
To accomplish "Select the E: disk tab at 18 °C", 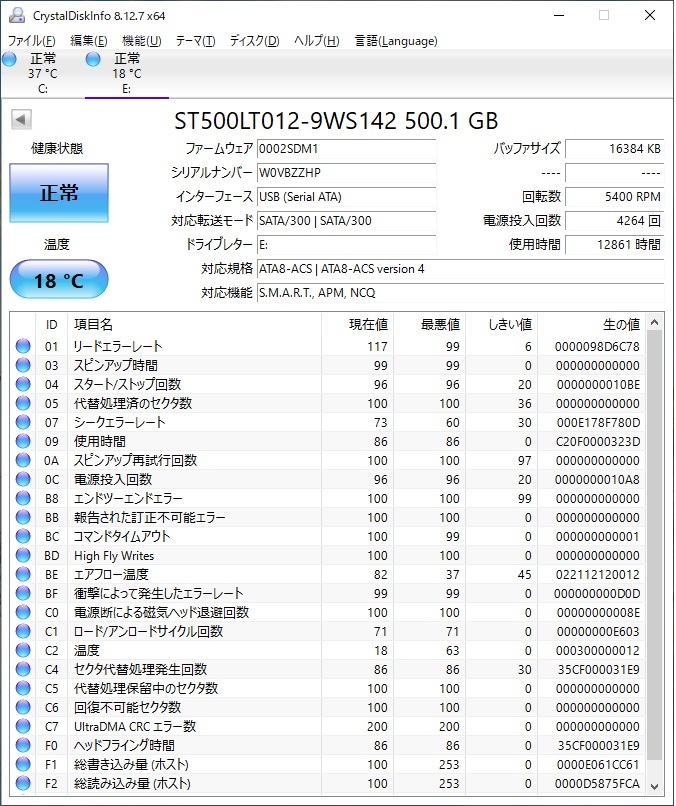I will pyautogui.click(x=126, y=73).
